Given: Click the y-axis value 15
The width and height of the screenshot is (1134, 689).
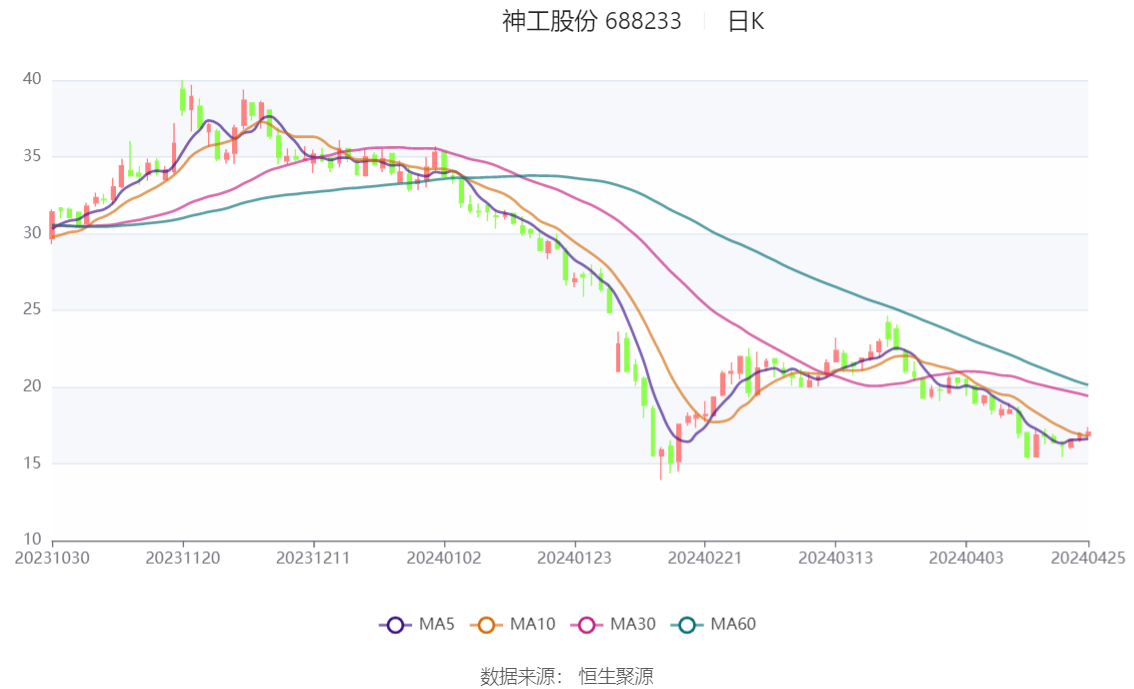Looking at the screenshot, I should (x=32, y=463).
